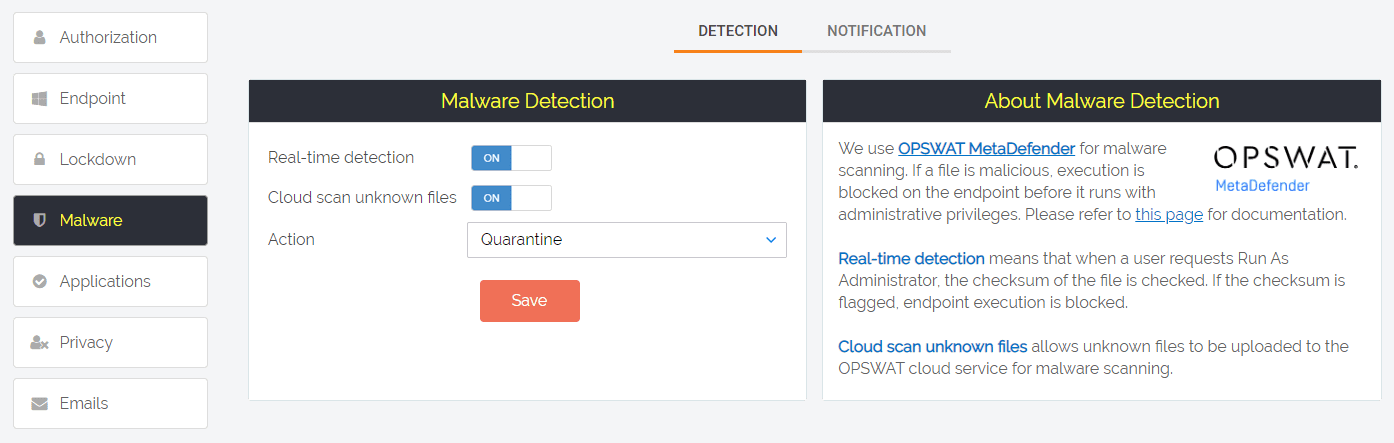Click the Privacy user-x icon
Viewport: 1394px width, 443px height.
click(40, 343)
